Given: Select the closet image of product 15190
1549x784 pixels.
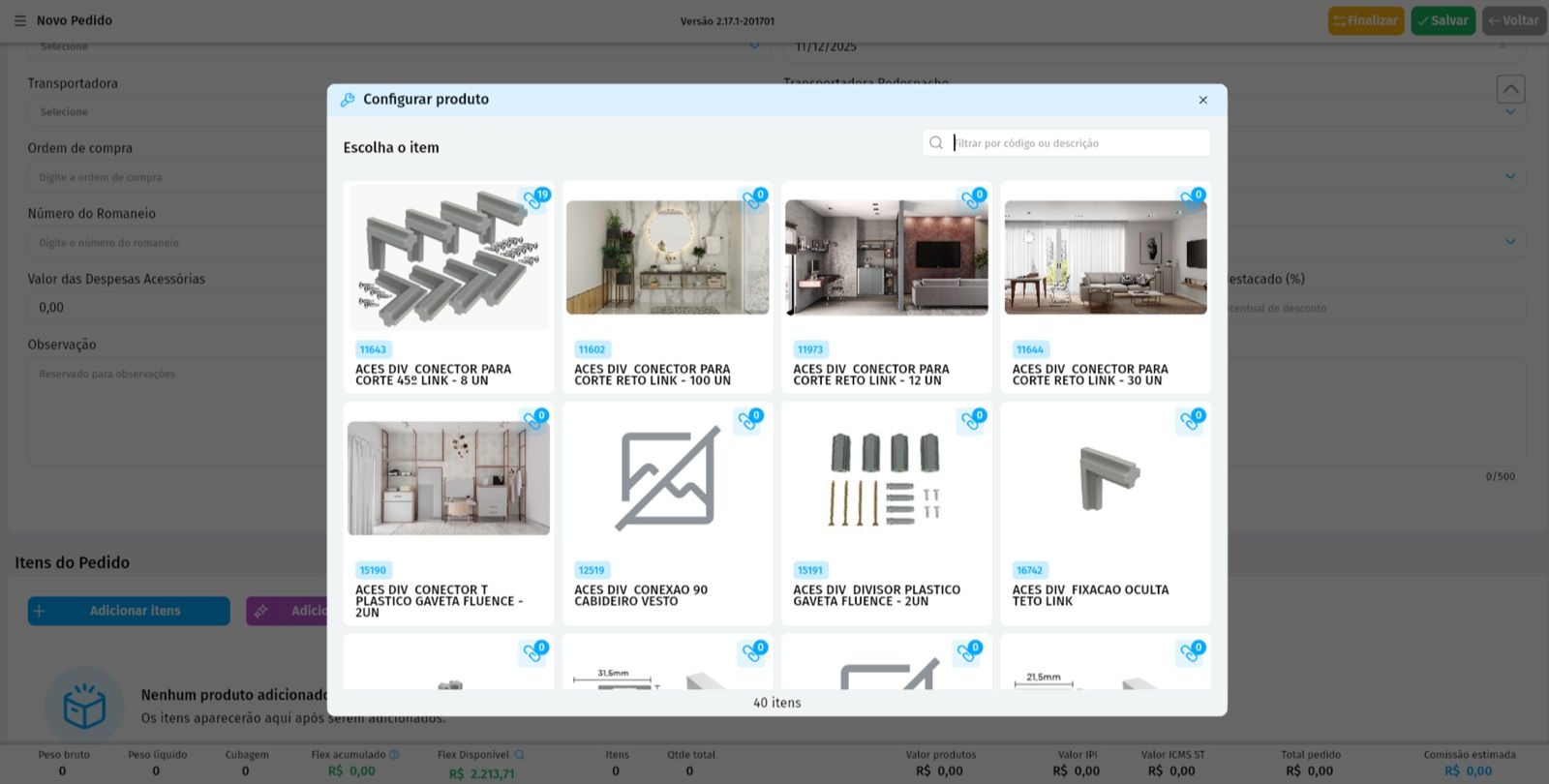Looking at the screenshot, I should (449, 478).
